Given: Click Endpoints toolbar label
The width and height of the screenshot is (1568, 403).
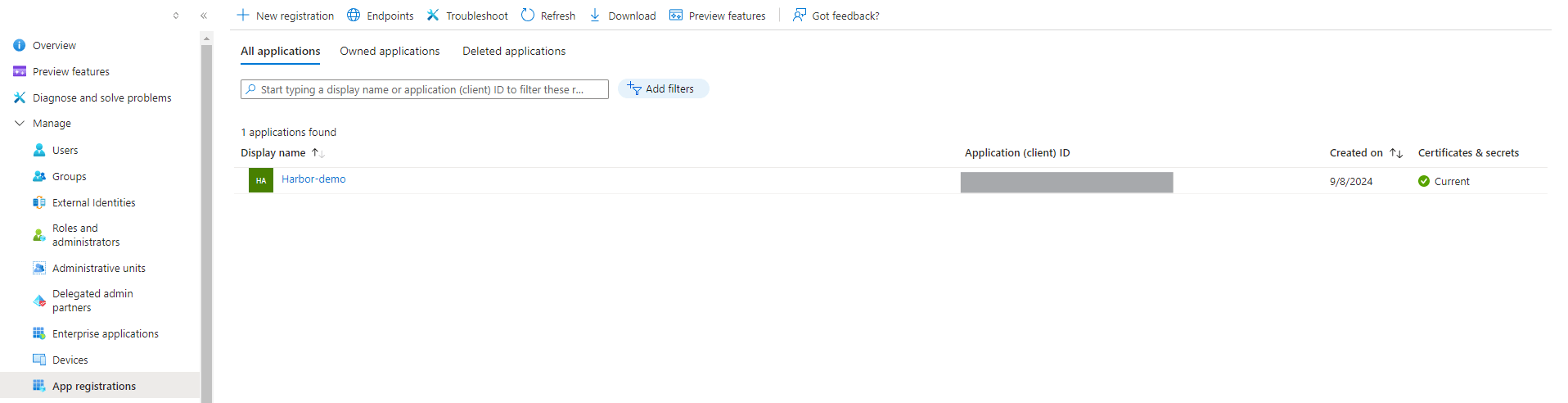Looking at the screenshot, I should pyautogui.click(x=390, y=16).
